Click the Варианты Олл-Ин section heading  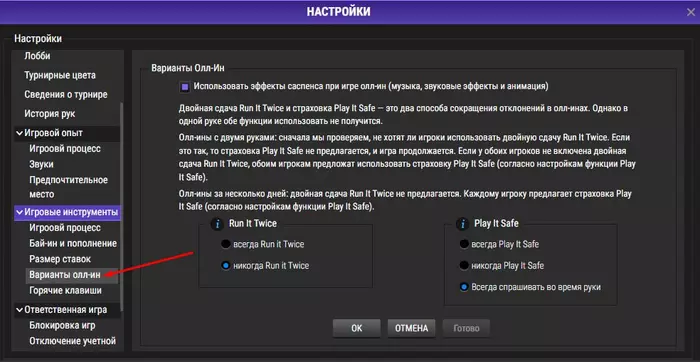(188, 68)
